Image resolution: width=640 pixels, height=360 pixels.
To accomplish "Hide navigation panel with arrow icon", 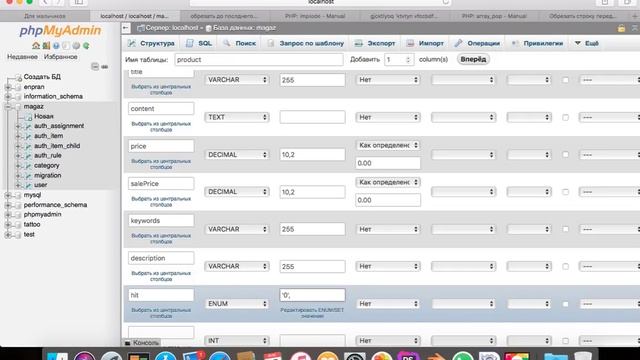I will pyautogui.click(x=126, y=28).
